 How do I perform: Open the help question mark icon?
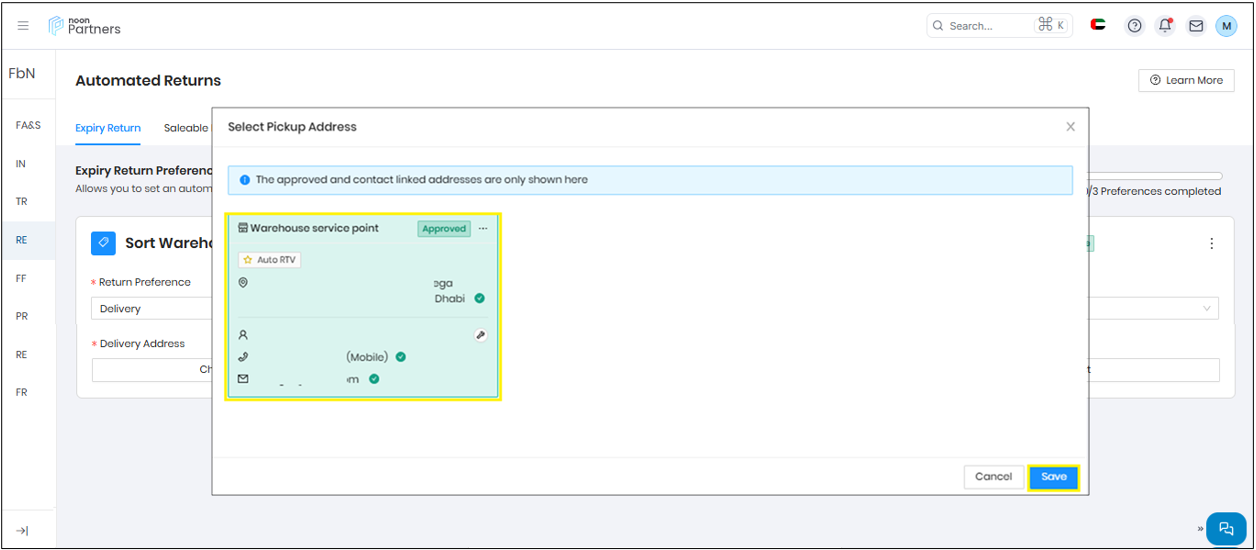[1134, 26]
